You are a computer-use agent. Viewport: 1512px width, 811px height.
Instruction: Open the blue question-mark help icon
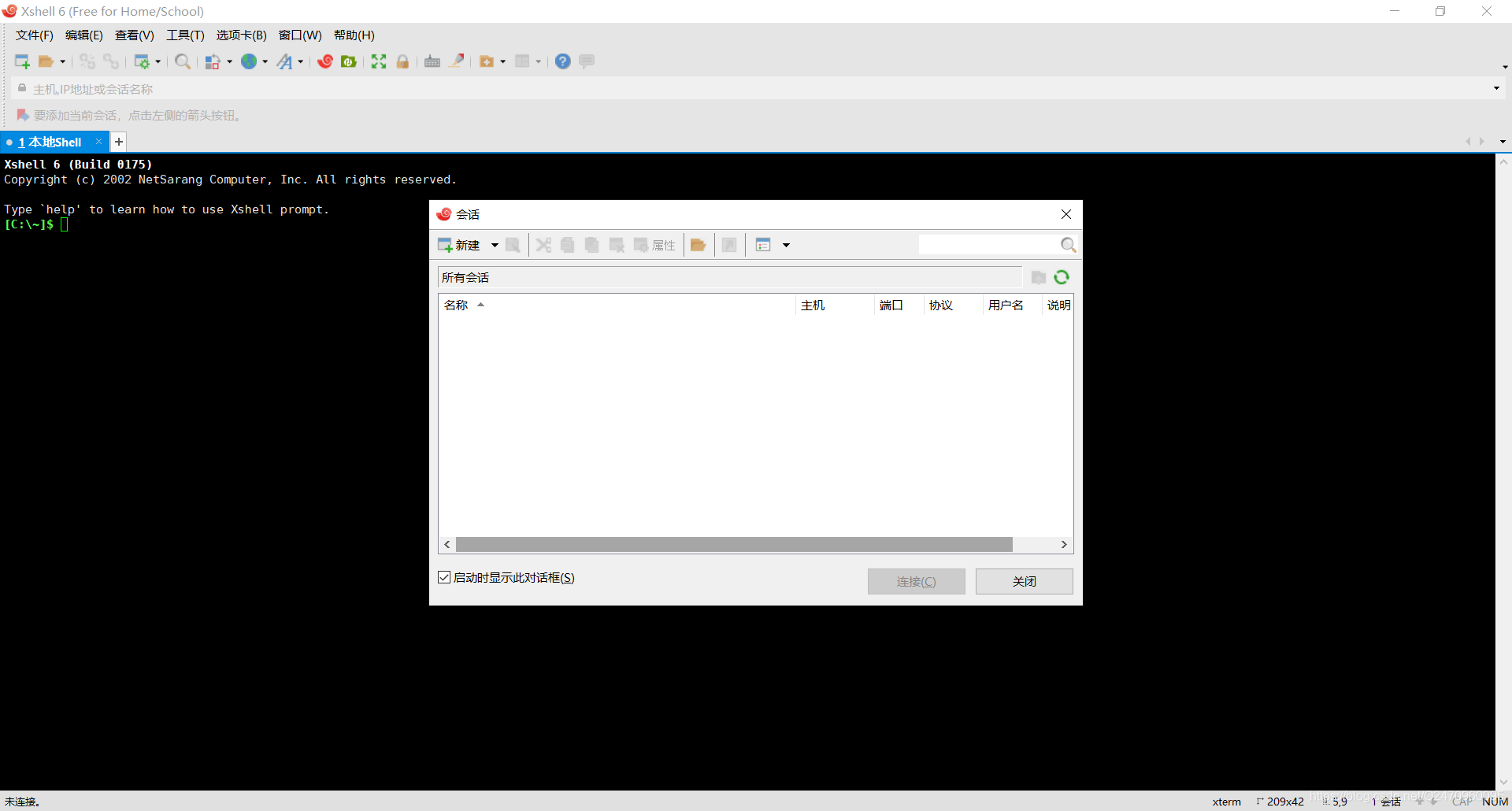(563, 61)
